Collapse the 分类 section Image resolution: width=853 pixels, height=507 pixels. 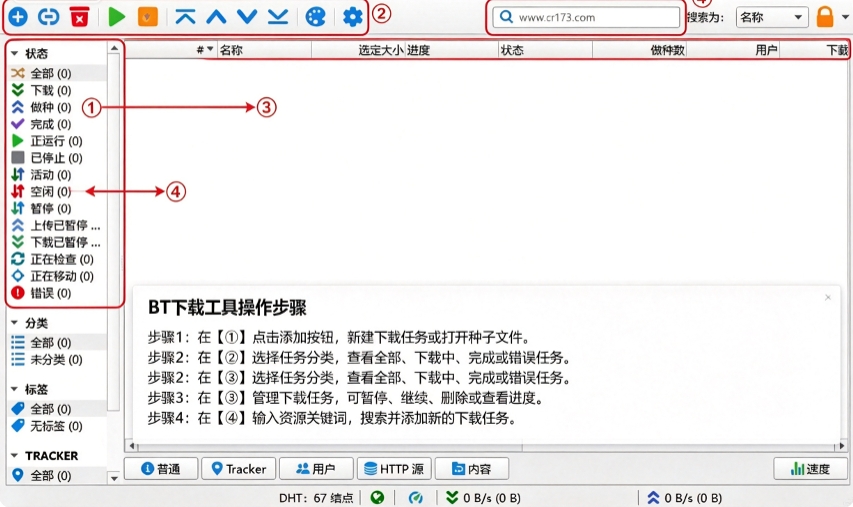coord(15,323)
